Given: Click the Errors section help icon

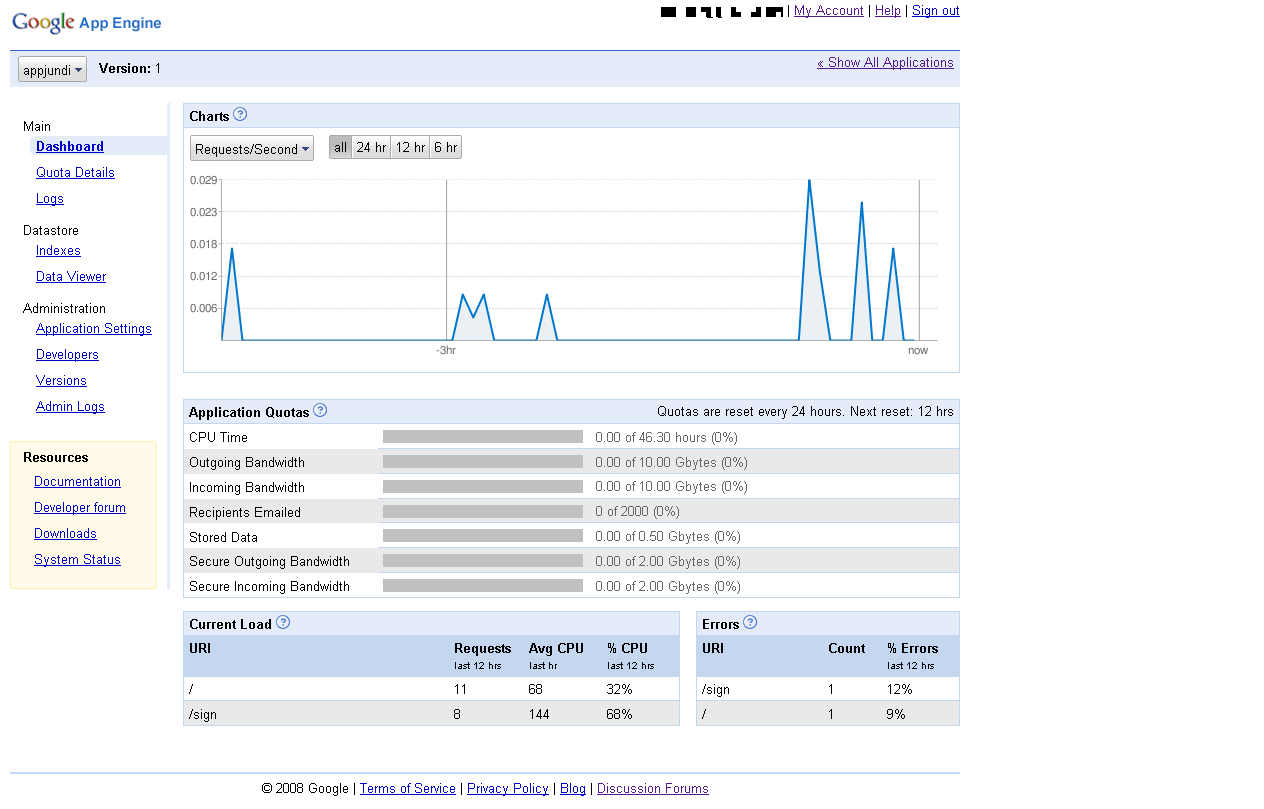Looking at the screenshot, I should pyautogui.click(x=750, y=622).
